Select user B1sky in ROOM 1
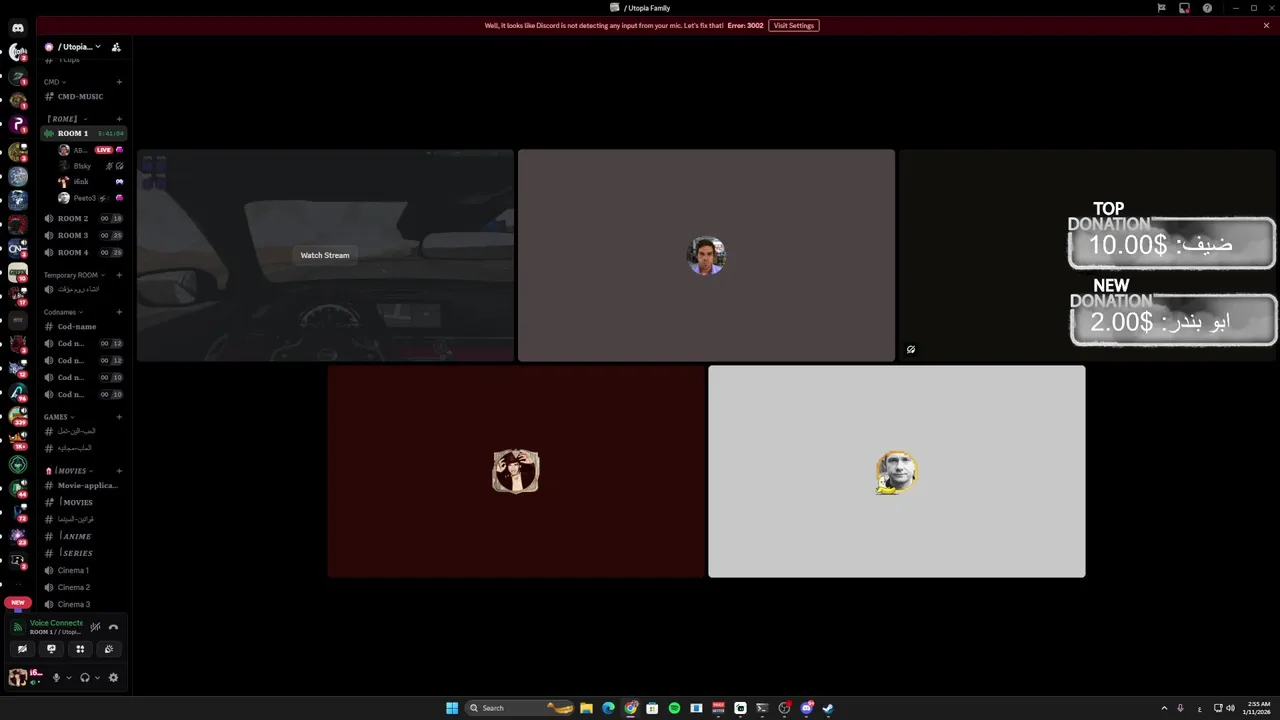This screenshot has width=1280, height=720. pyautogui.click(x=90, y=166)
